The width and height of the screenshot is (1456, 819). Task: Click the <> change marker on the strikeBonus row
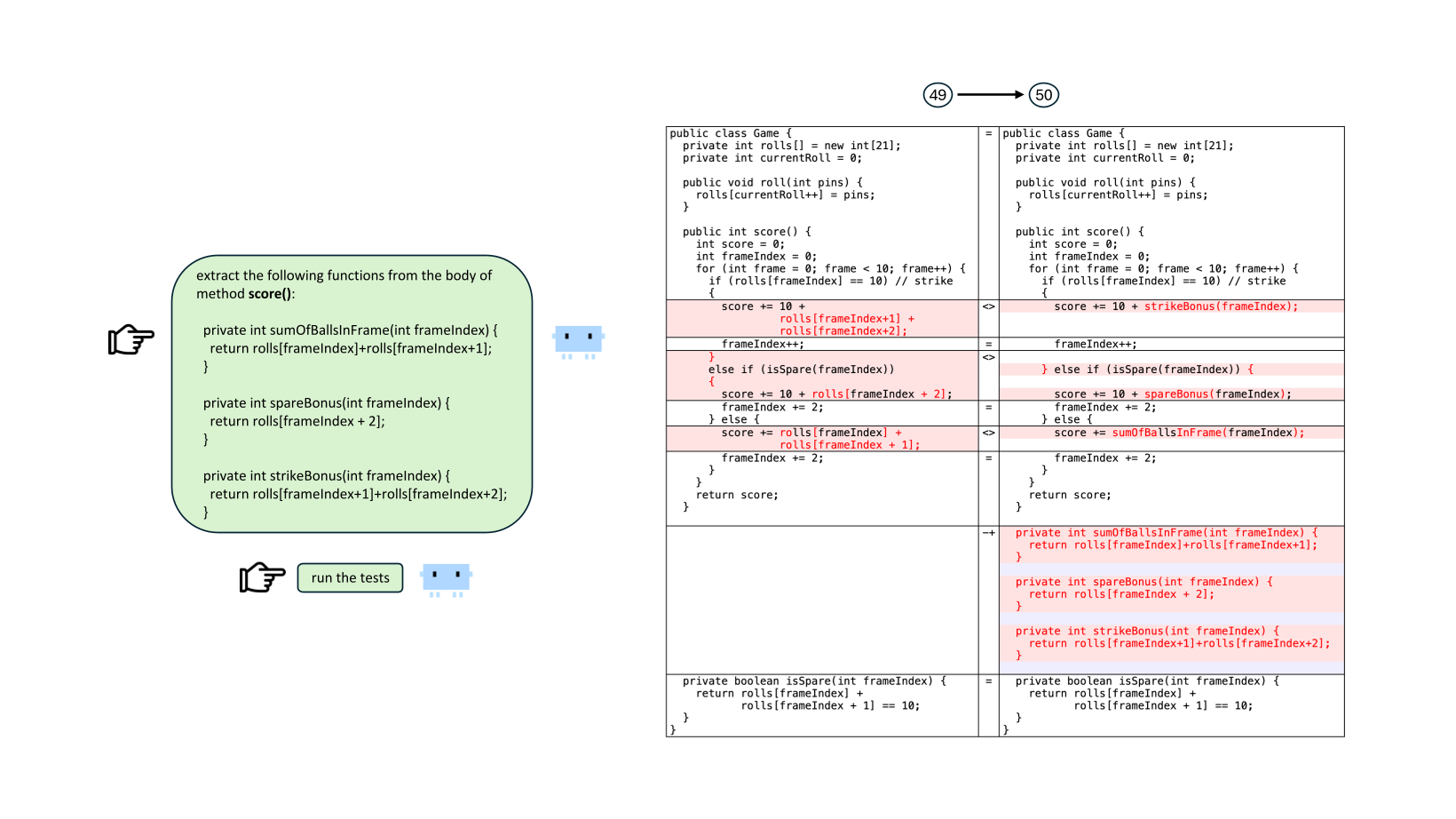(x=988, y=306)
